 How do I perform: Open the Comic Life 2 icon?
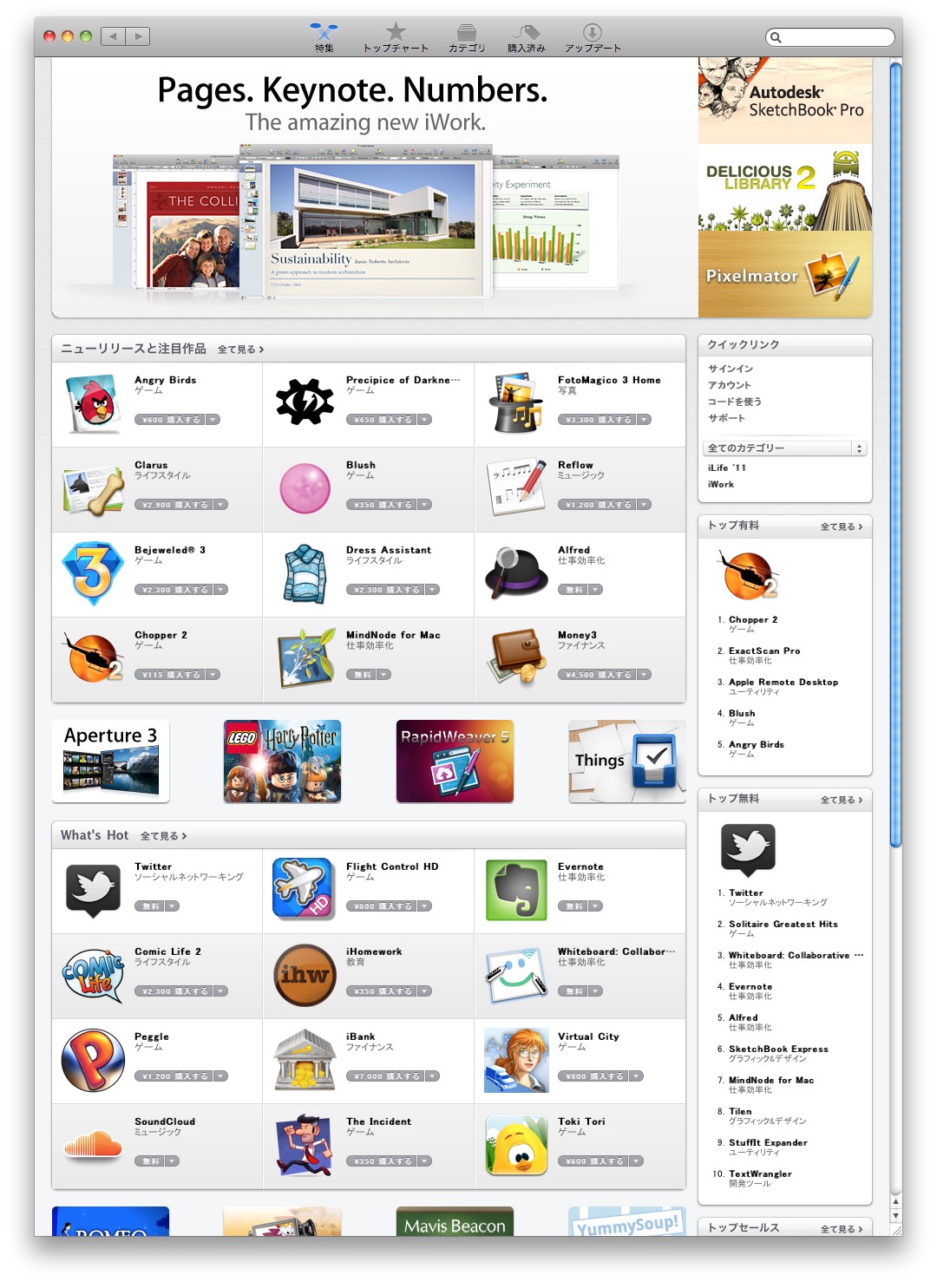click(x=93, y=974)
